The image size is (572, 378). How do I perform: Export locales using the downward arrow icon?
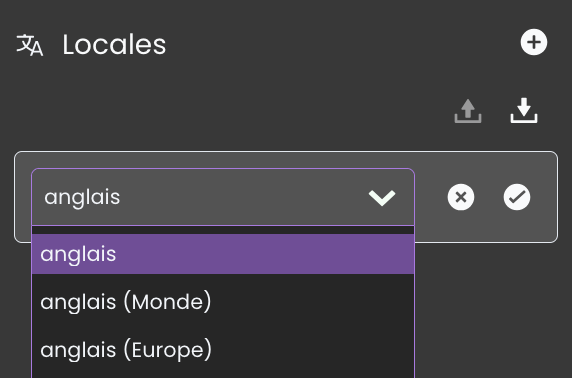click(x=523, y=111)
